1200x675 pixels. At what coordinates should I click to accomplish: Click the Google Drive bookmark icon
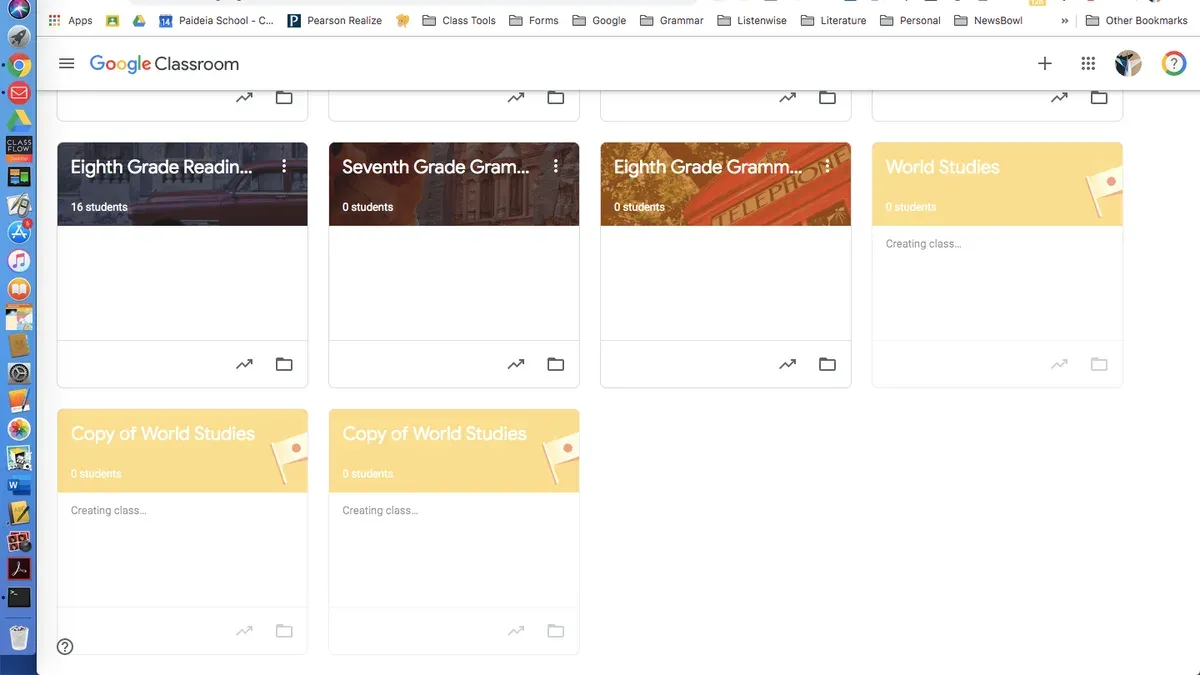139,20
